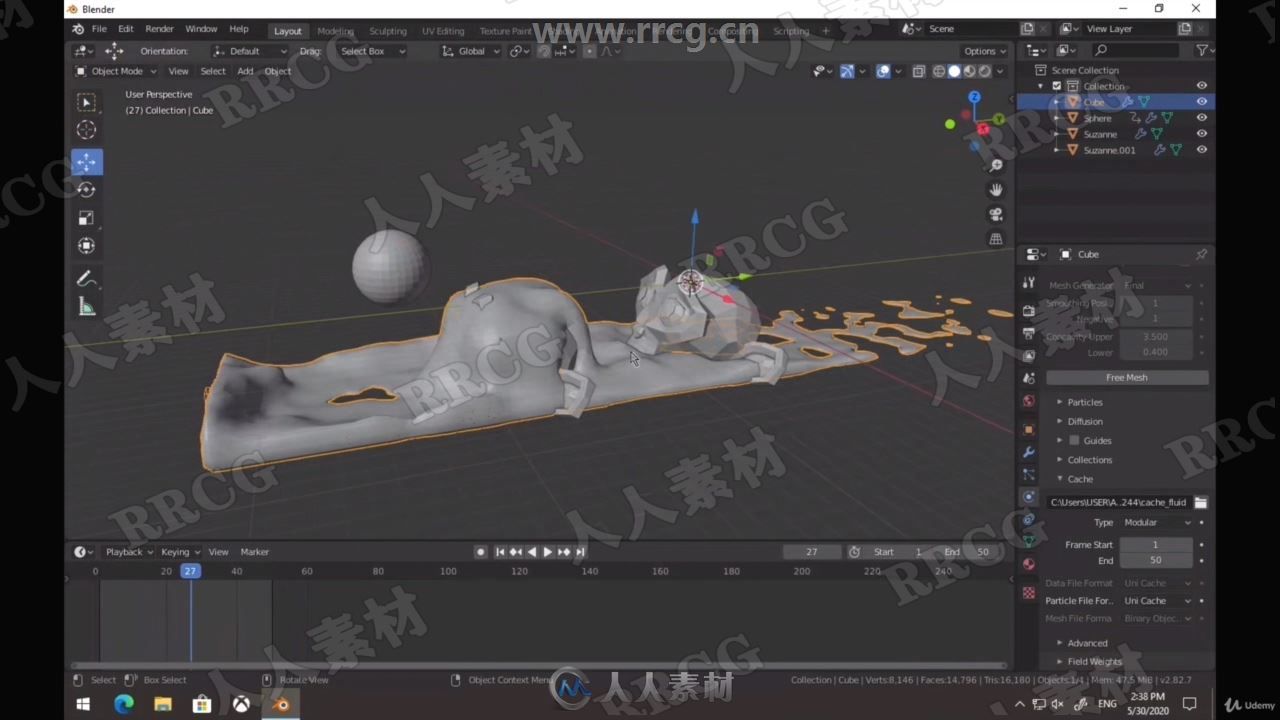Open the Object properties orange square tab
The width and height of the screenshot is (1280, 720).
[1029, 430]
